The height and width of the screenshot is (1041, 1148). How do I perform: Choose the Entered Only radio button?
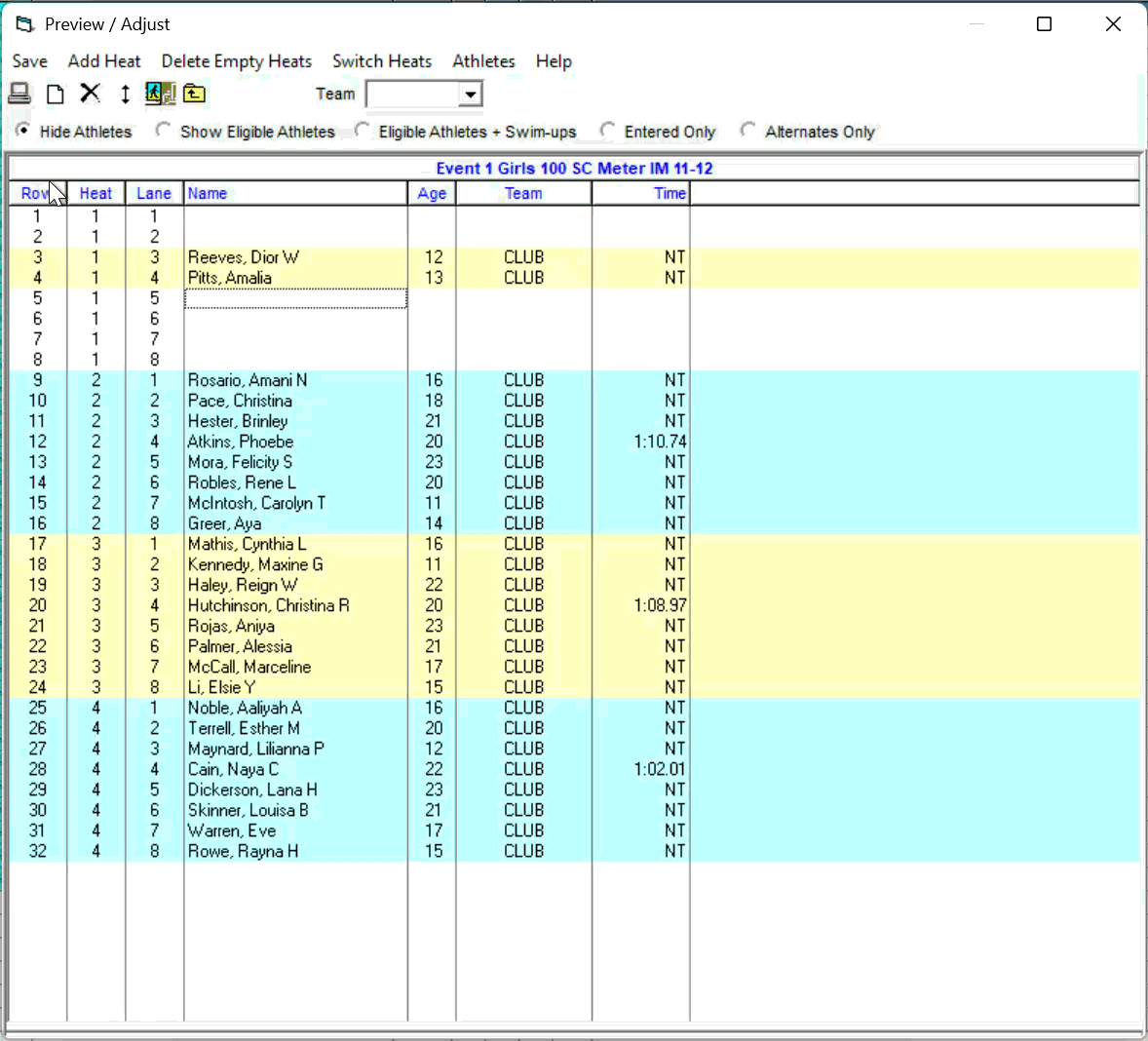608,131
